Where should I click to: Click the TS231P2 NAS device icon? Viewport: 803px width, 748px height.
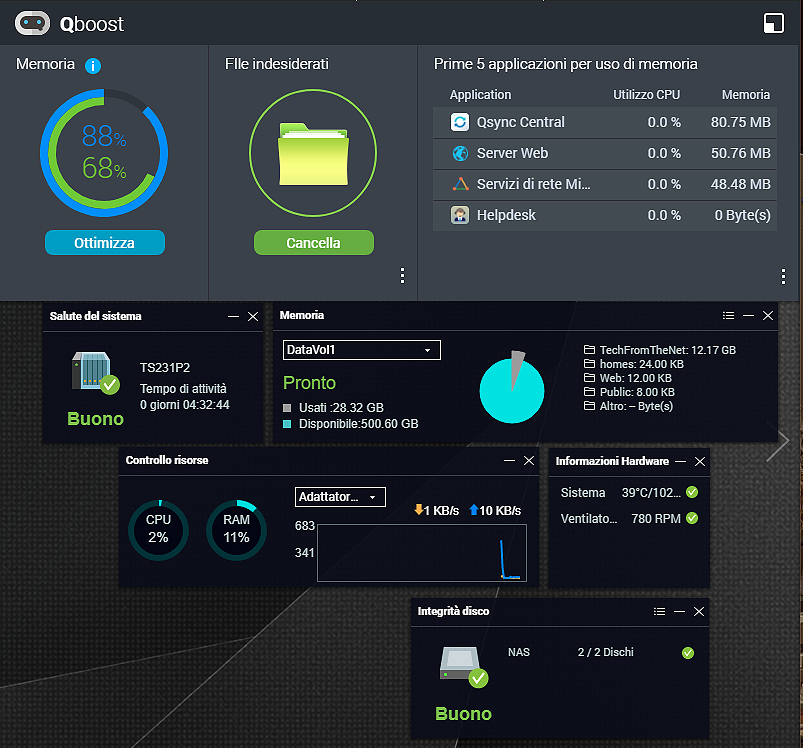[x=92, y=371]
